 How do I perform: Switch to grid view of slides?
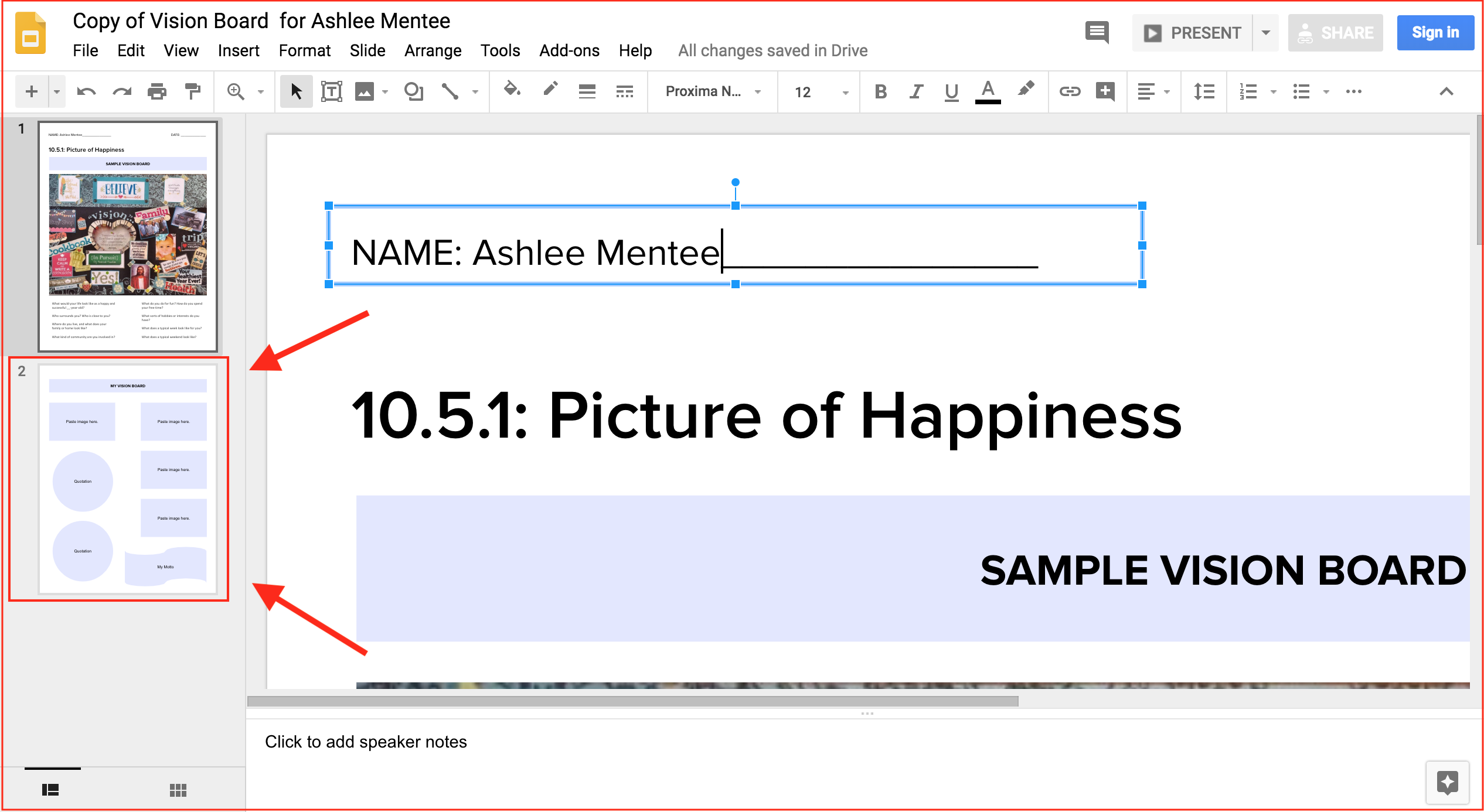click(x=178, y=790)
